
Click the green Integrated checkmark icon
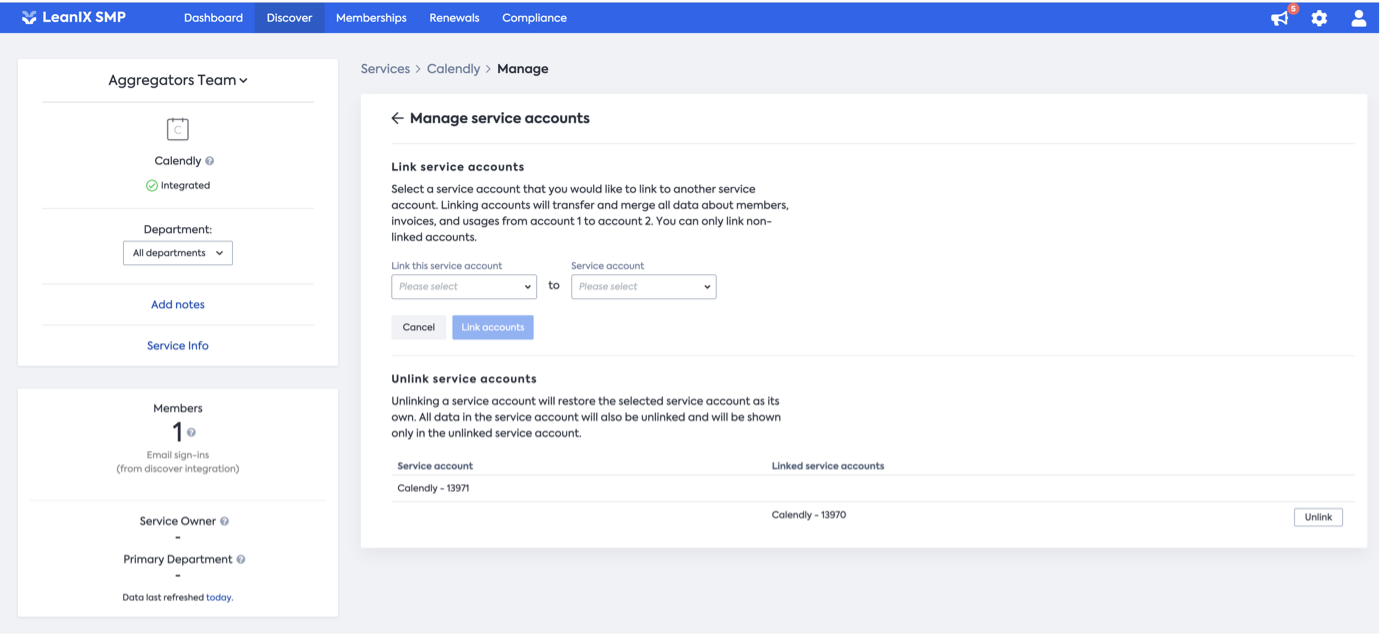(x=152, y=185)
